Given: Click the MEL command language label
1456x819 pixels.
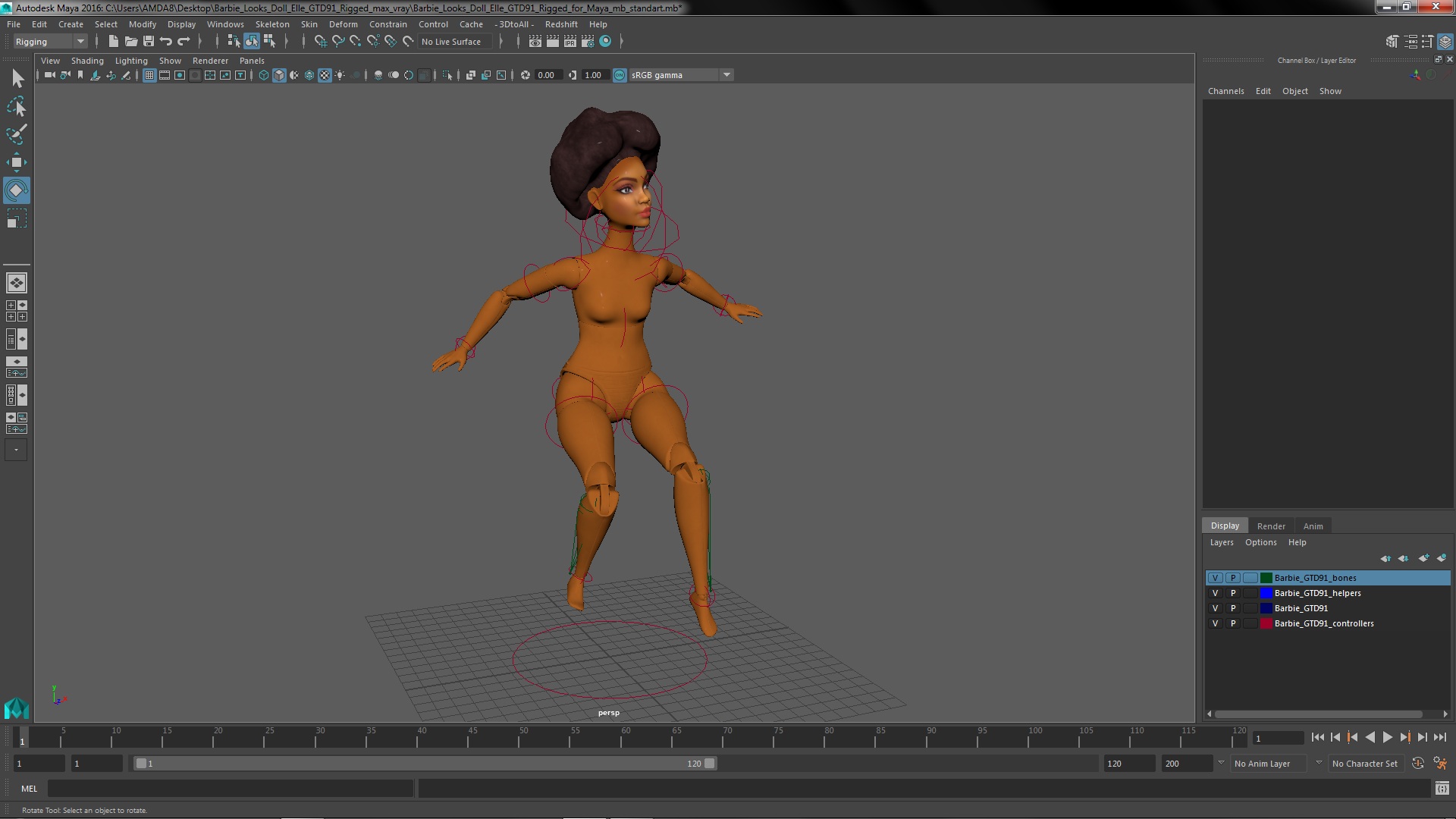Looking at the screenshot, I should (x=29, y=789).
